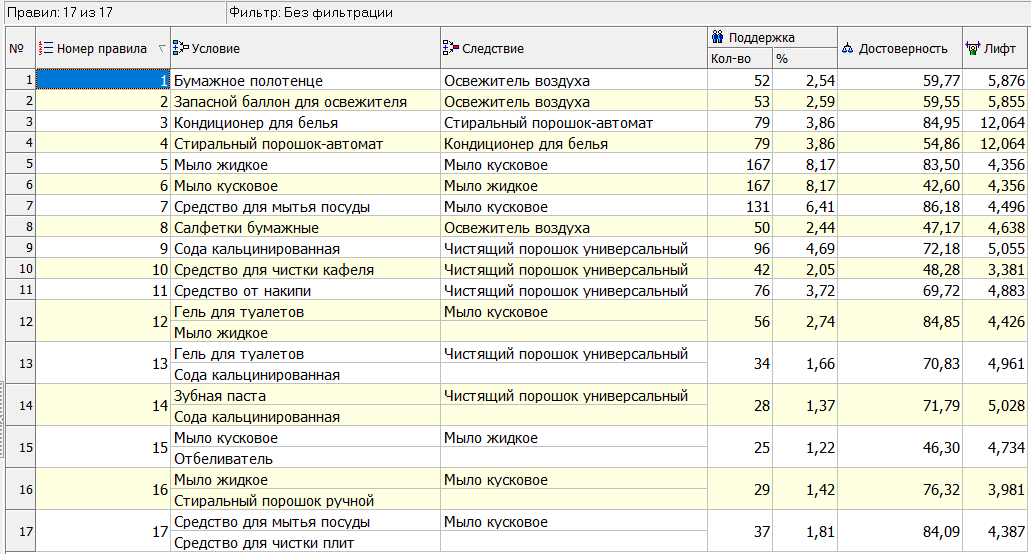Select the Бумажное полотенце condition cell
Screen dimensions: 1031x554
coord(248,81)
